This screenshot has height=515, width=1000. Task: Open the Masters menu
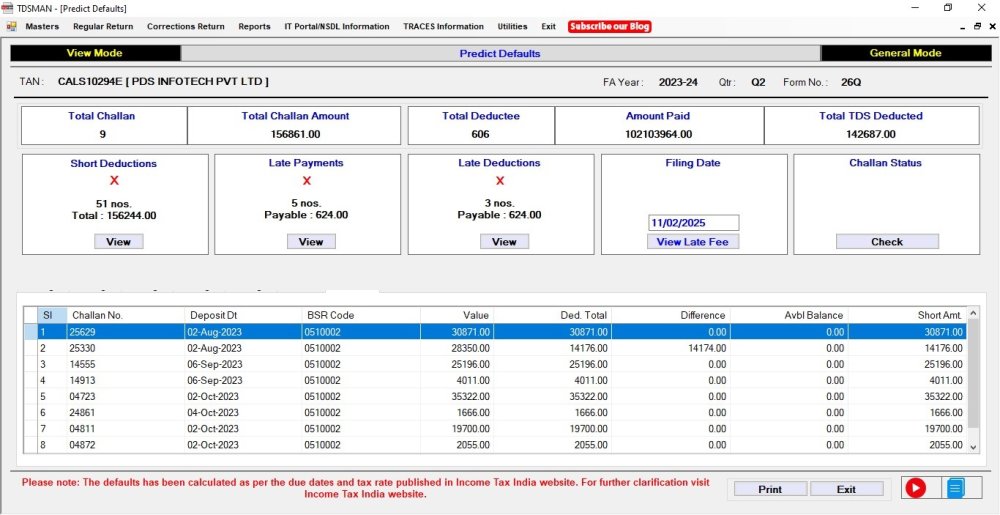point(42,27)
